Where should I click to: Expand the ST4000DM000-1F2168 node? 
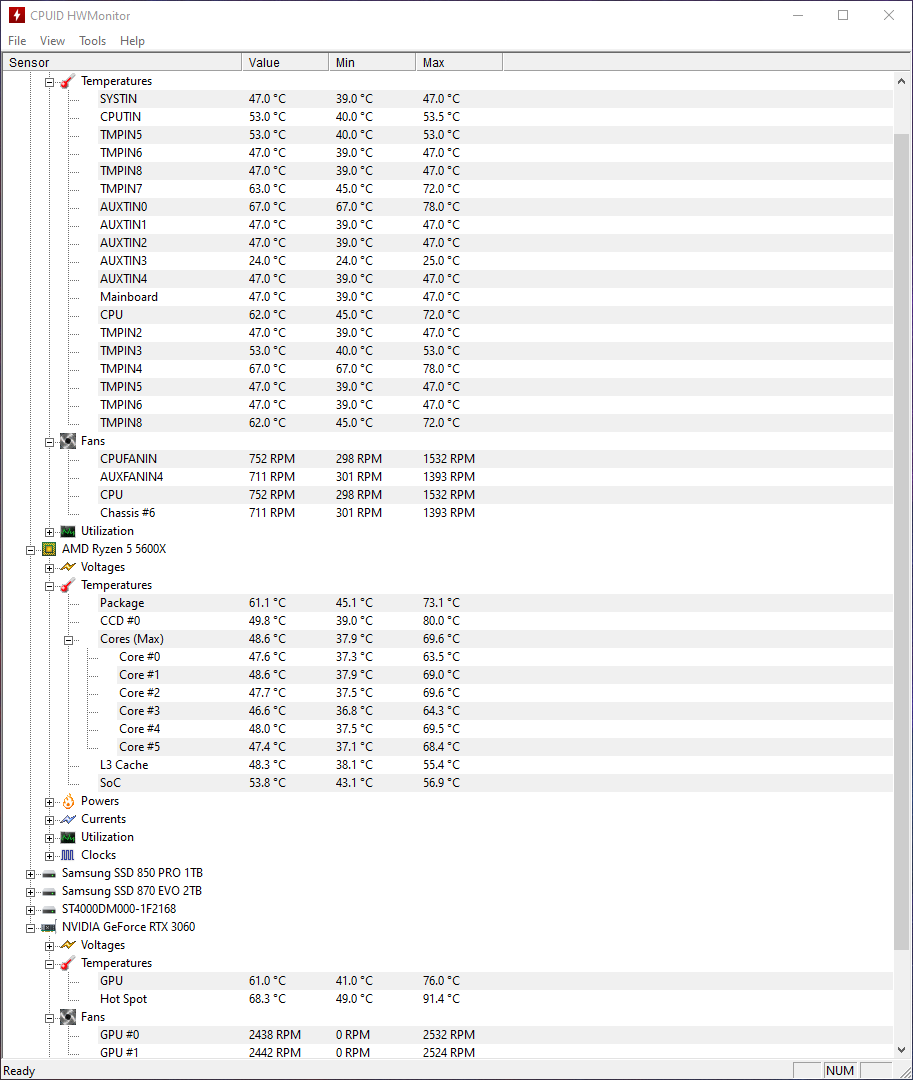[x=30, y=910]
